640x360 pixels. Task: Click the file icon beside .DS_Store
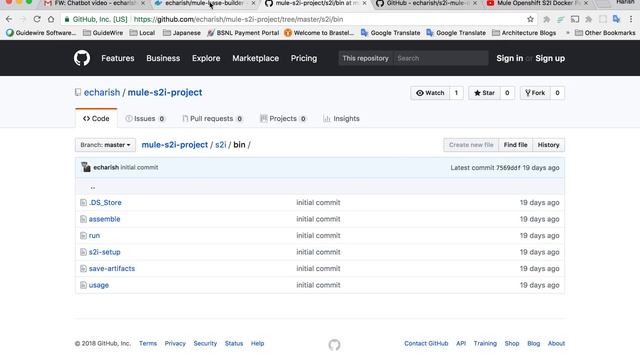(83, 202)
